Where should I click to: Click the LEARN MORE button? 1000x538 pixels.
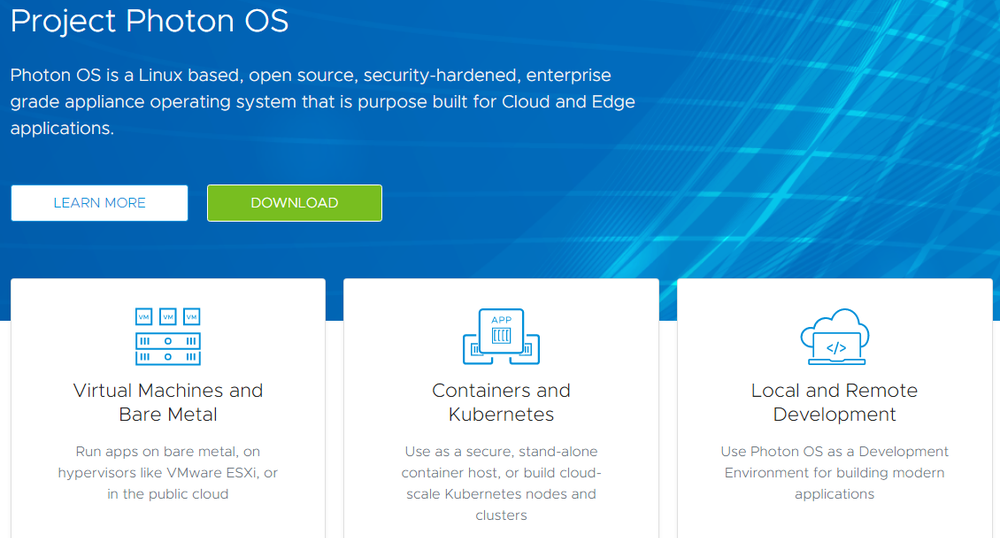(x=99, y=203)
